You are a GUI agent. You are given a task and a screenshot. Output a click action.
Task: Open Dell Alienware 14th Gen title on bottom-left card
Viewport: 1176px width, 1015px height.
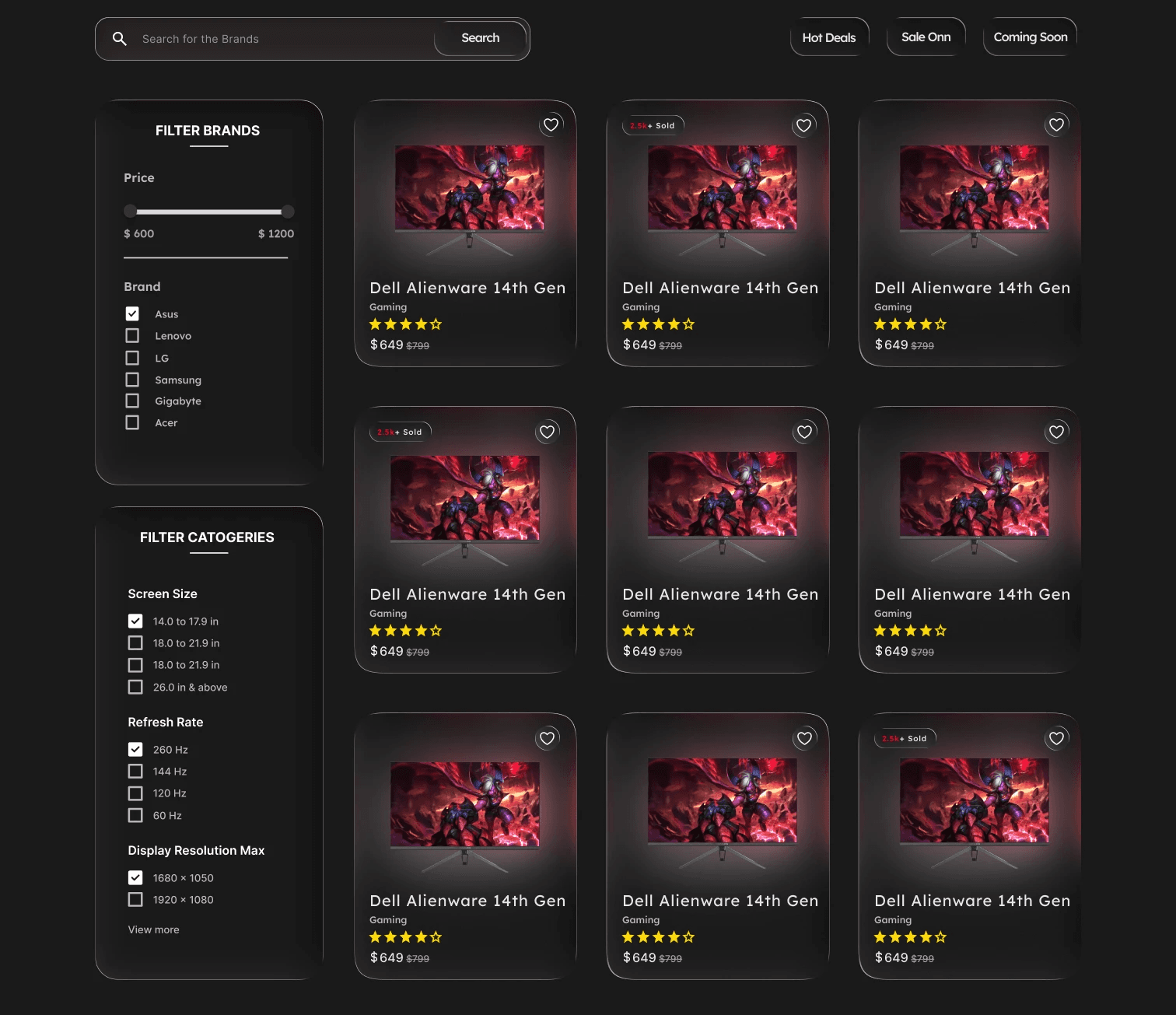click(x=467, y=901)
